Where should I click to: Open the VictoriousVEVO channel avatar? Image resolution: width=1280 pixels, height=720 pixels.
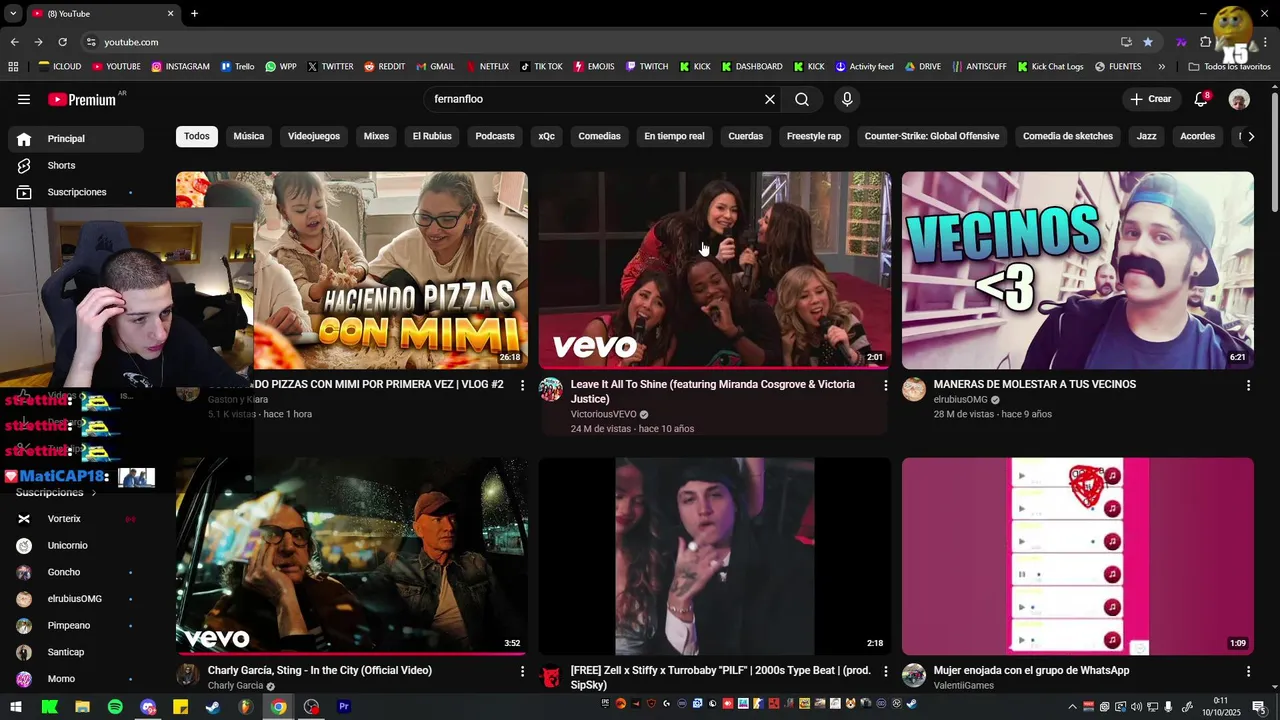(x=551, y=390)
